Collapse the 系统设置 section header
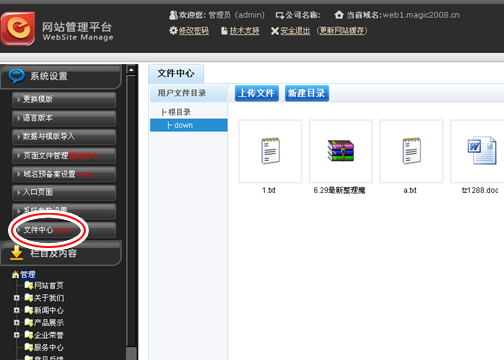504x360 pixels. [x=61, y=76]
